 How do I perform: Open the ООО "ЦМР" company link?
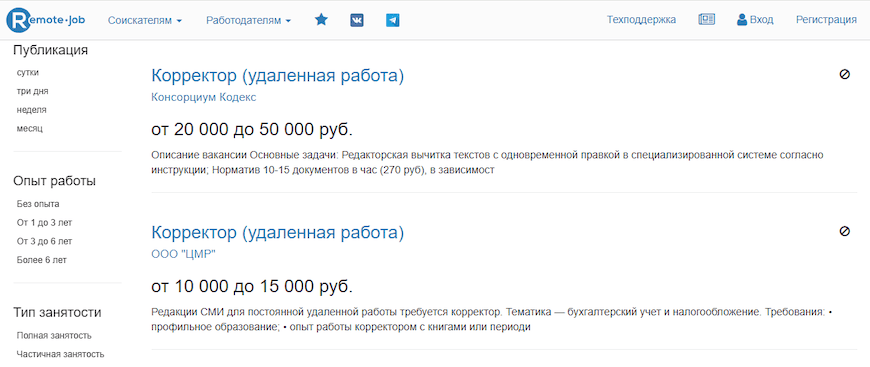[183, 254]
